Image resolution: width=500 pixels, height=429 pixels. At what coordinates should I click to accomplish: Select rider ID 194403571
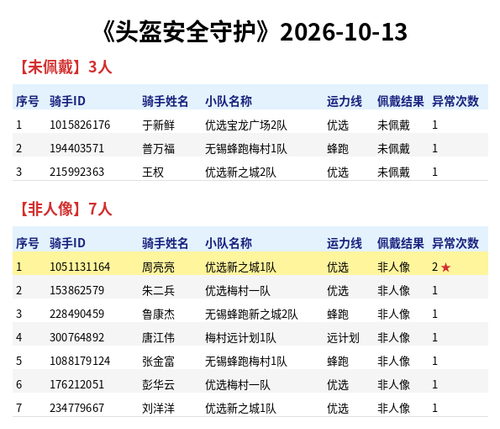click(x=77, y=148)
